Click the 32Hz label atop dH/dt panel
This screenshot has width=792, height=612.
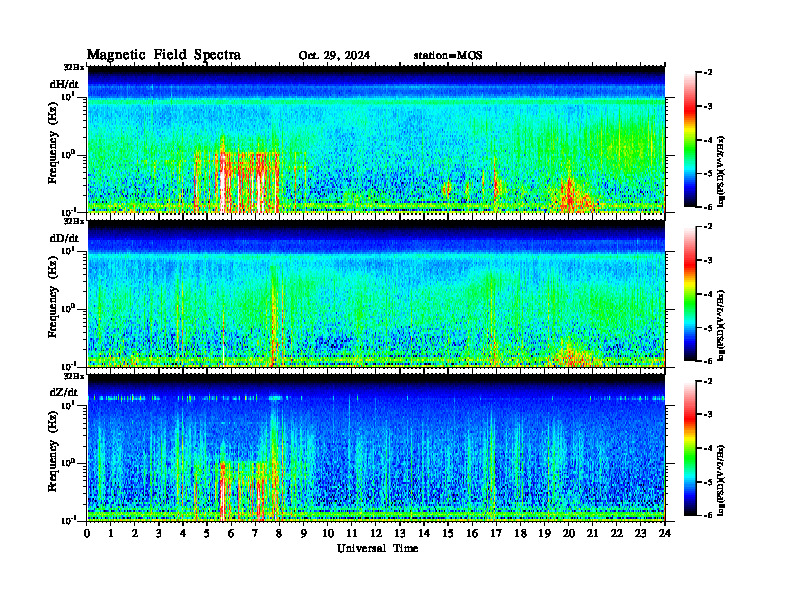click(74, 67)
